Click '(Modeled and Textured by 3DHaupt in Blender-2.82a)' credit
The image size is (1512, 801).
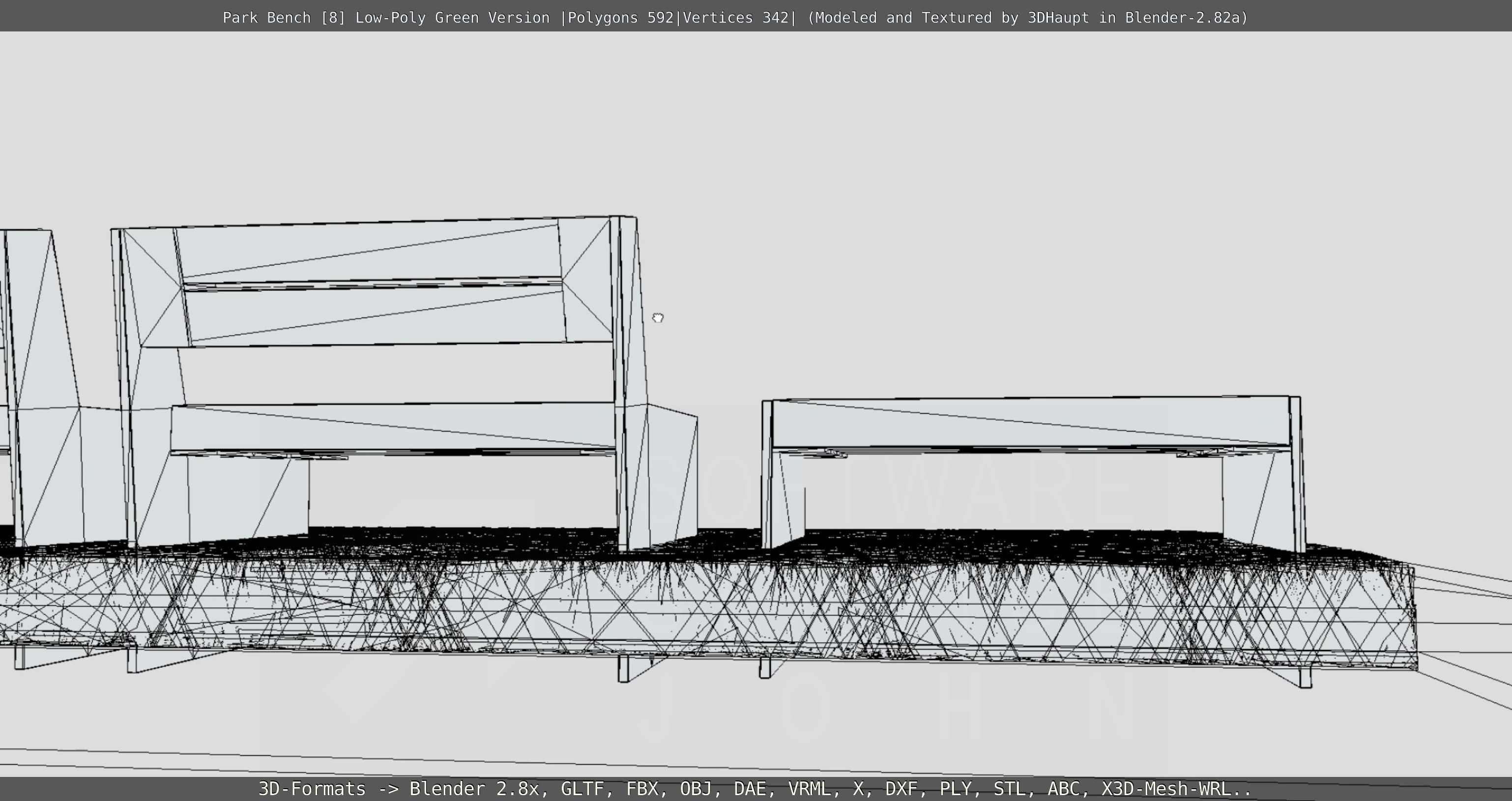pos(1028,18)
